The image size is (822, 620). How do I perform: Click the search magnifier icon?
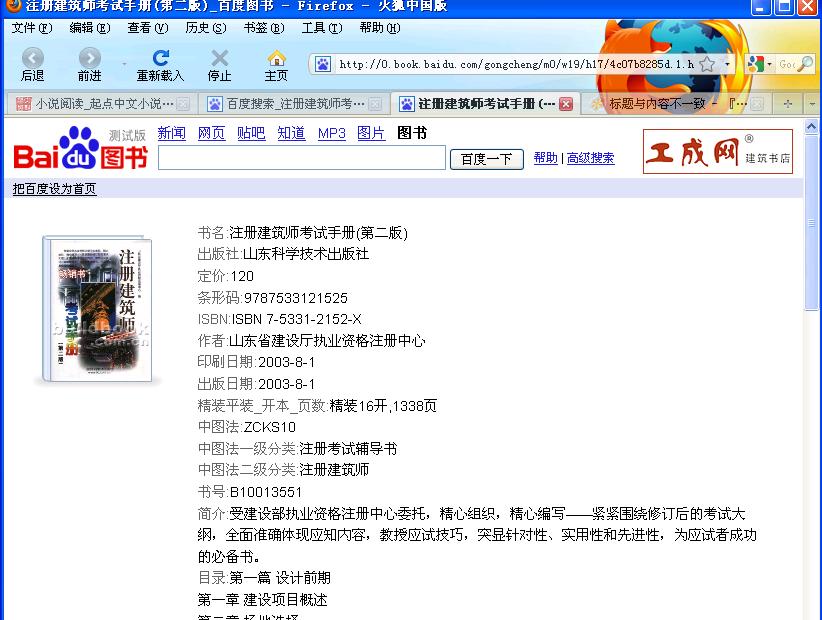click(x=806, y=64)
